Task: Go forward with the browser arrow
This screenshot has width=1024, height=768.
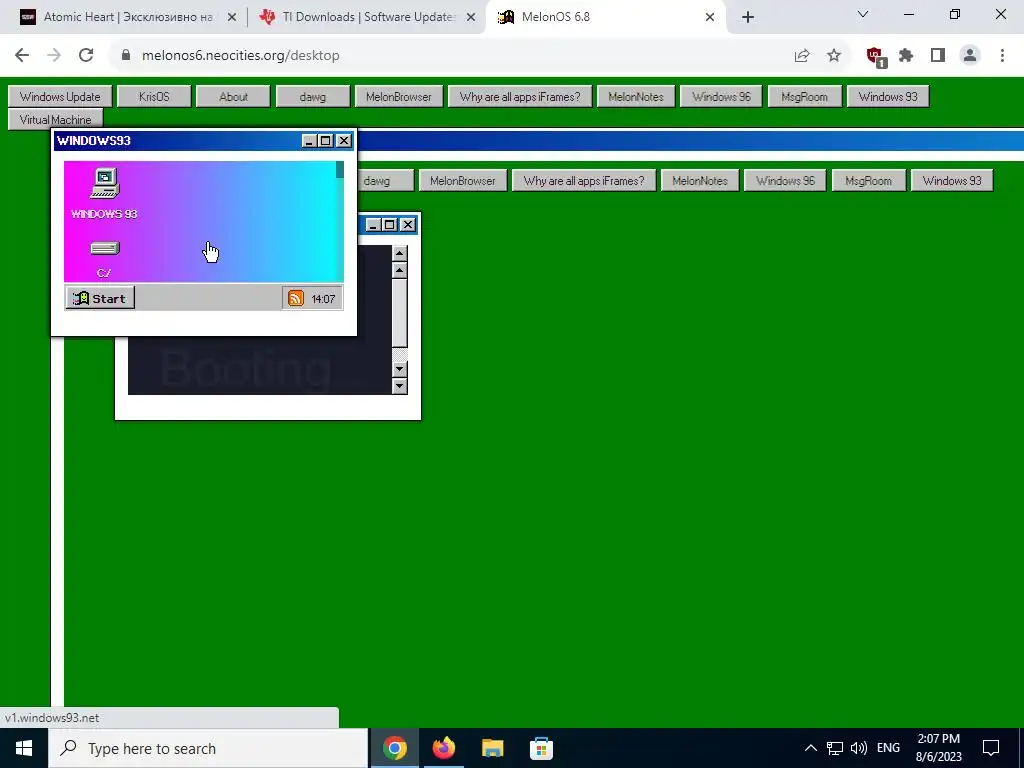Action: click(54, 56)
